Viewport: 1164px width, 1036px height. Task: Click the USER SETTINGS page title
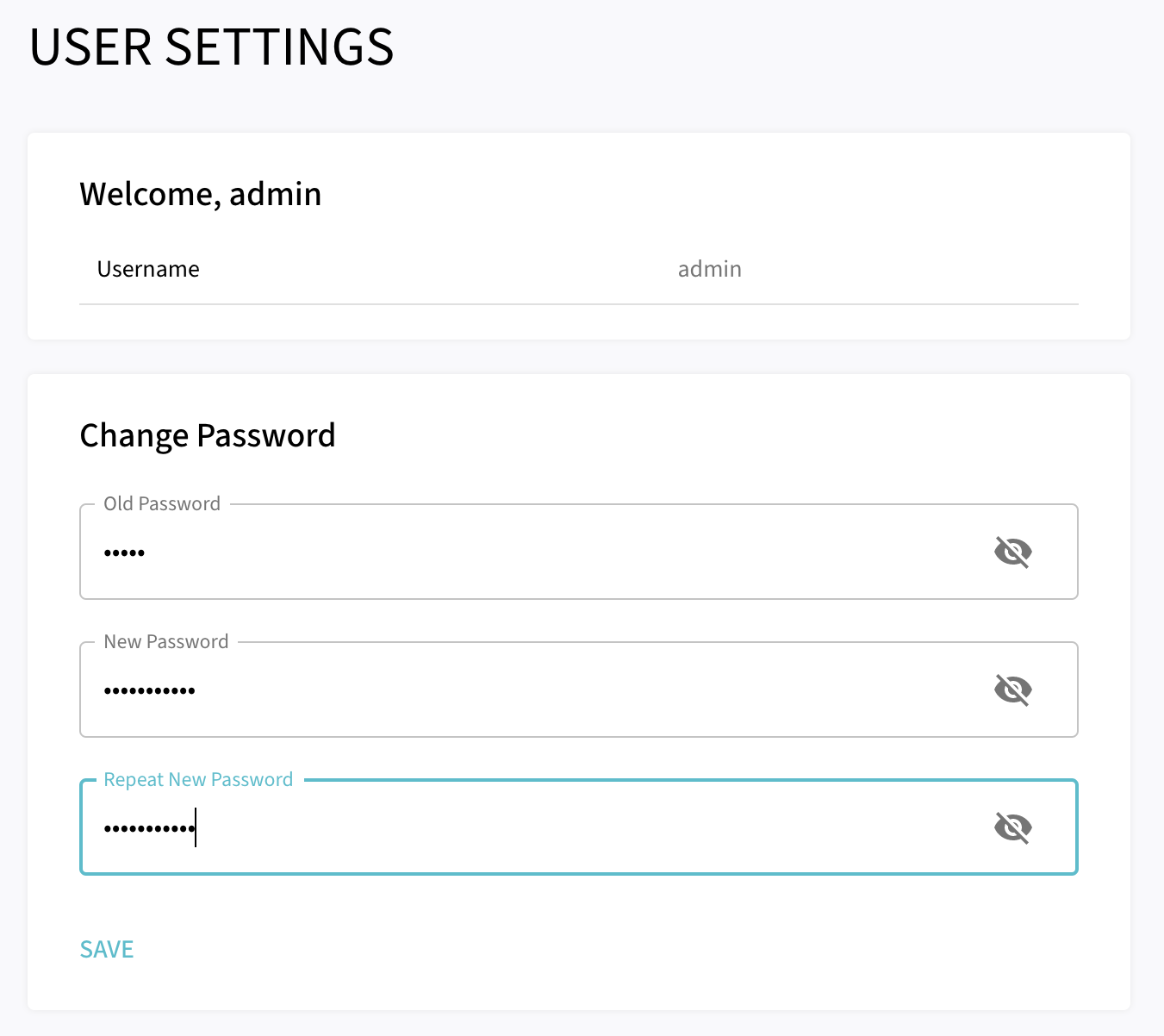211,47
